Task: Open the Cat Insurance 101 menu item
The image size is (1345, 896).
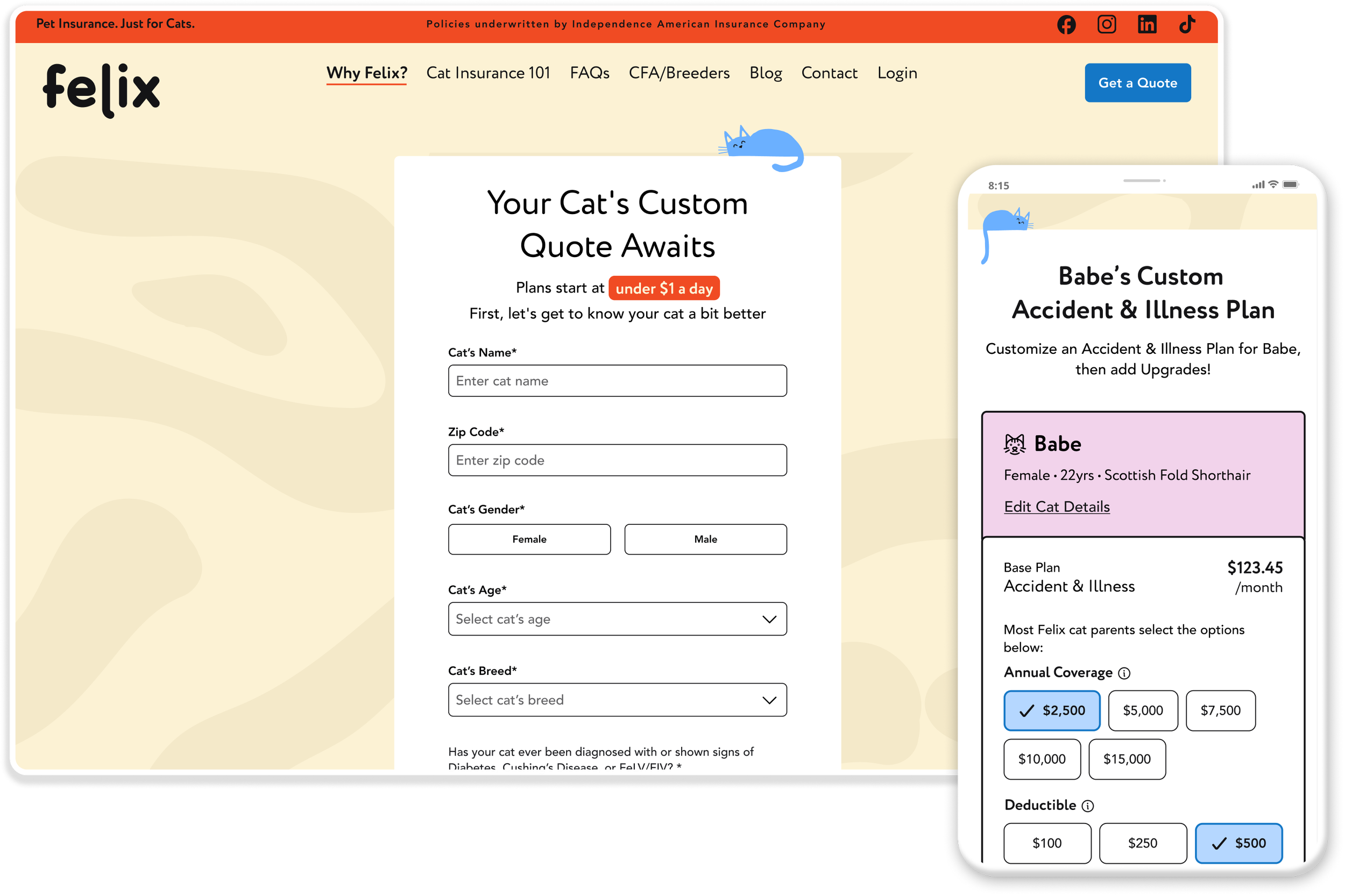Action: click(x=488, y=73)
